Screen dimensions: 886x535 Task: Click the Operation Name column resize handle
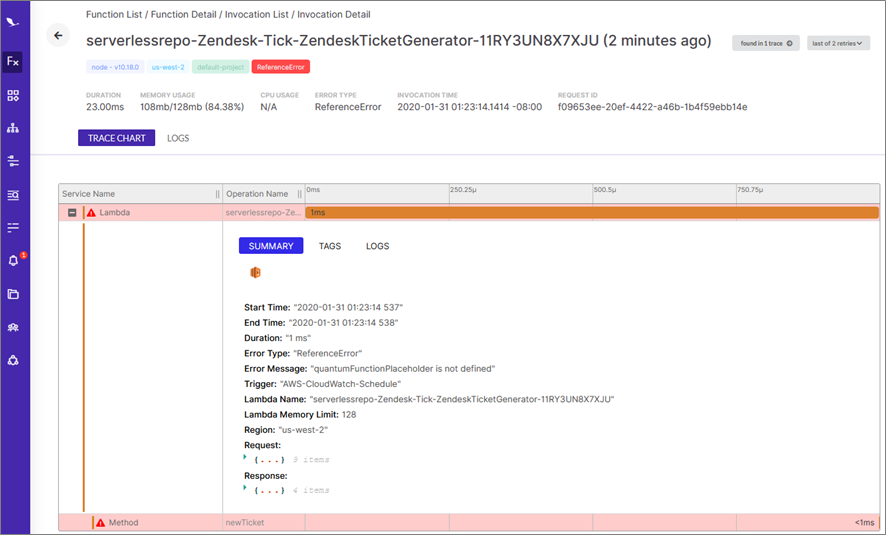(x=299, y=194)
